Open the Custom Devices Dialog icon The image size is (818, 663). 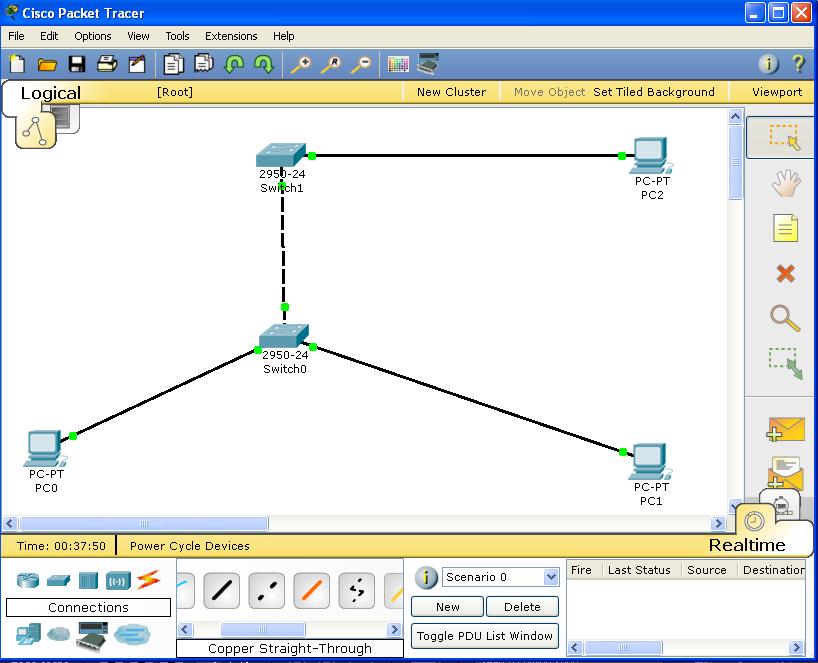(428, 64)
